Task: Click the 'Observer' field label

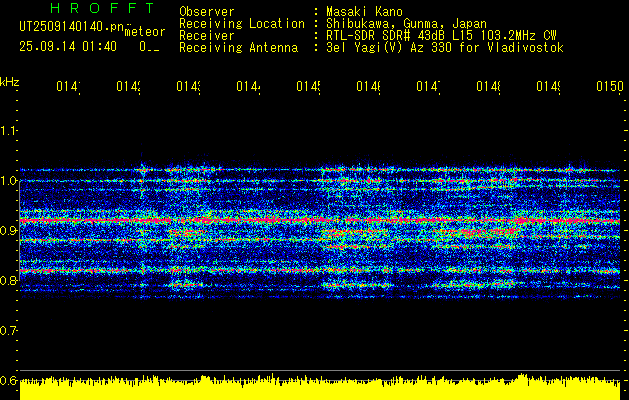Action: click(207, 11)
